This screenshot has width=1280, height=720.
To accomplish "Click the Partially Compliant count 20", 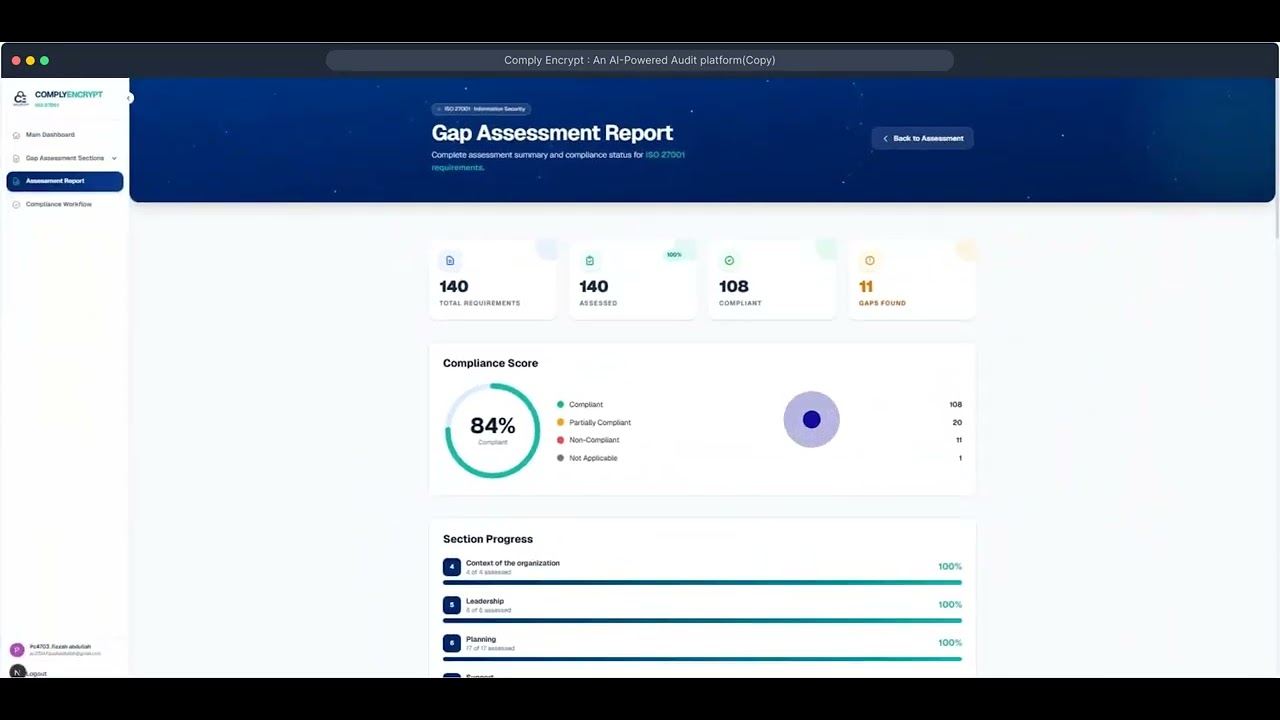I will 957,423.
